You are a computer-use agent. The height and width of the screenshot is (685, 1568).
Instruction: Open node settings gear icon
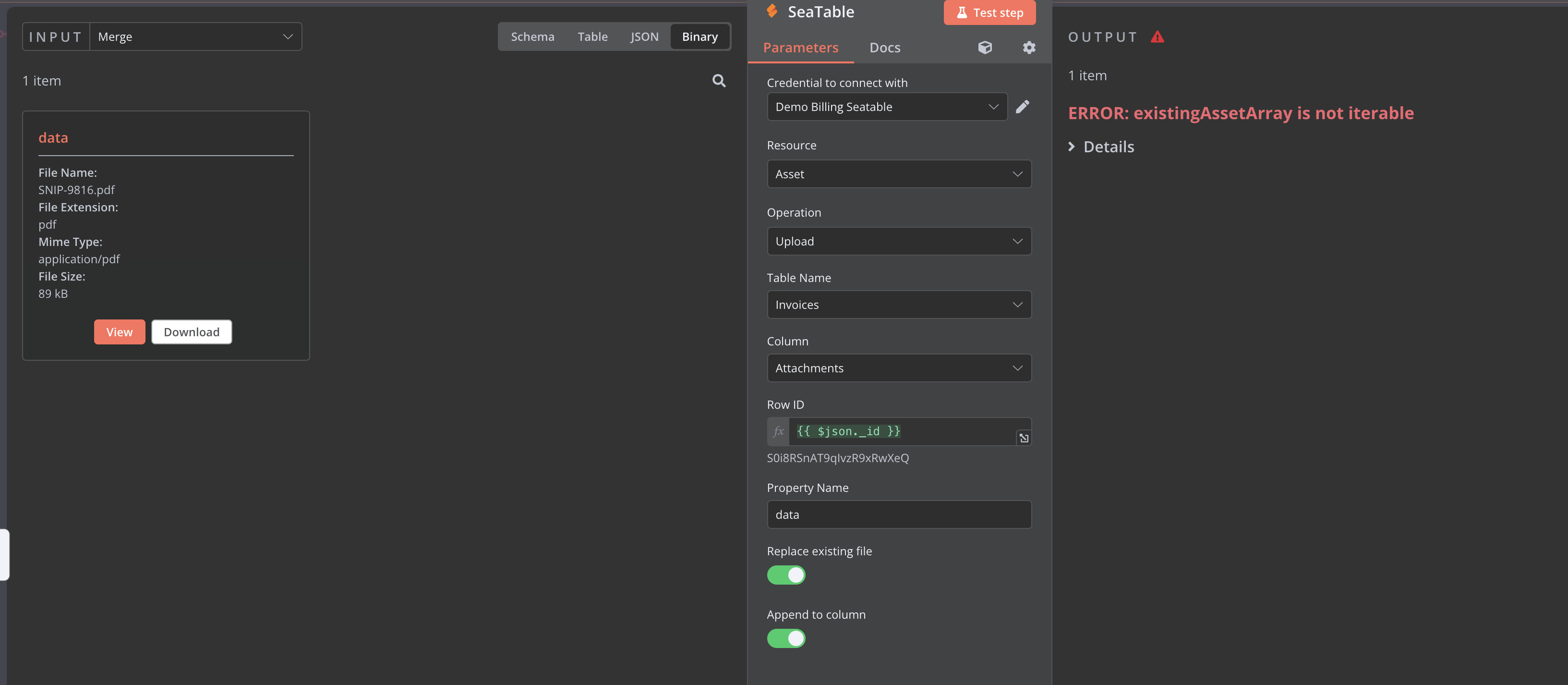(1029, 48)
